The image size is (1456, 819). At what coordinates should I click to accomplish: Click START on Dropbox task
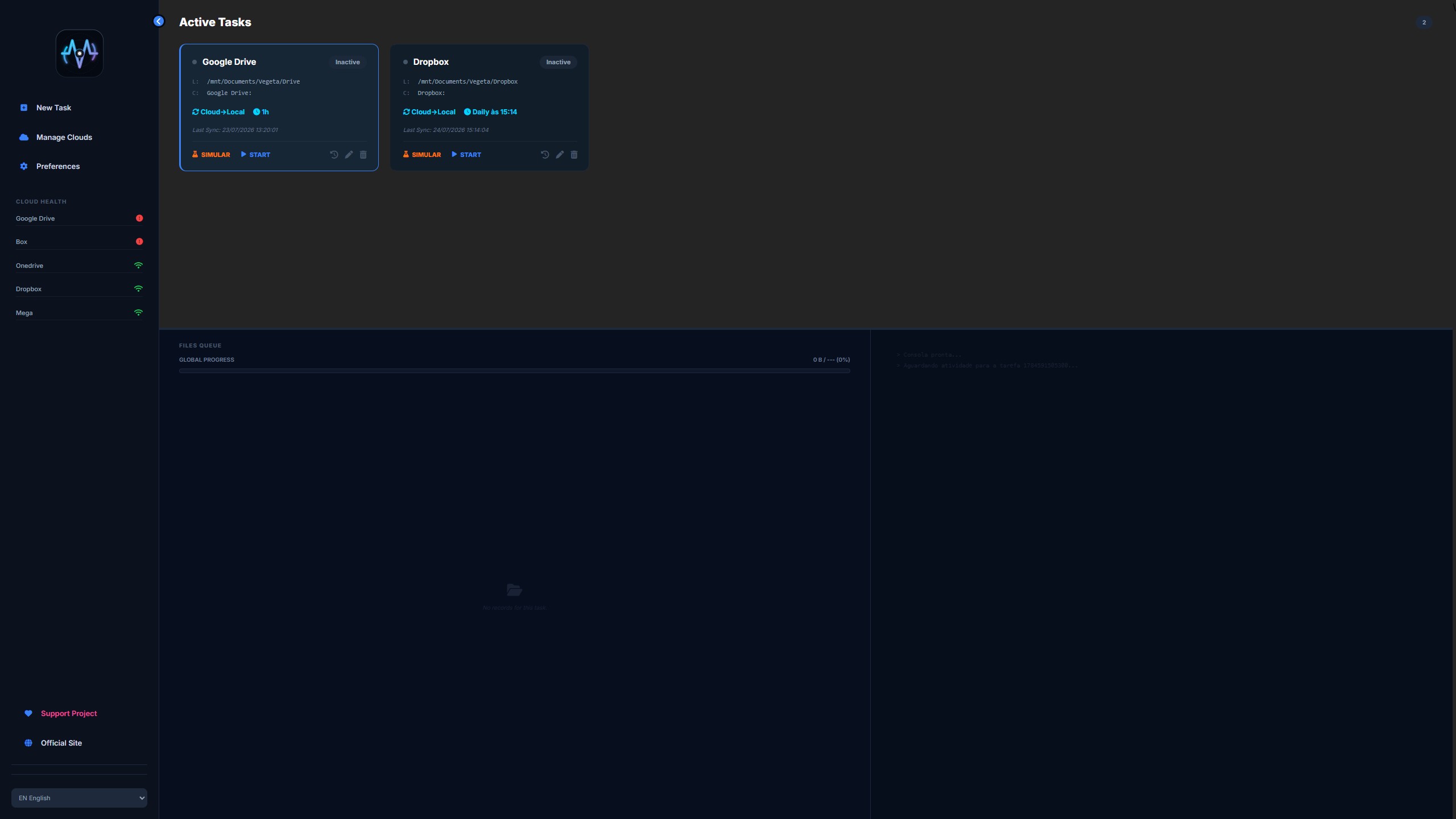click(x=466, y=155)
